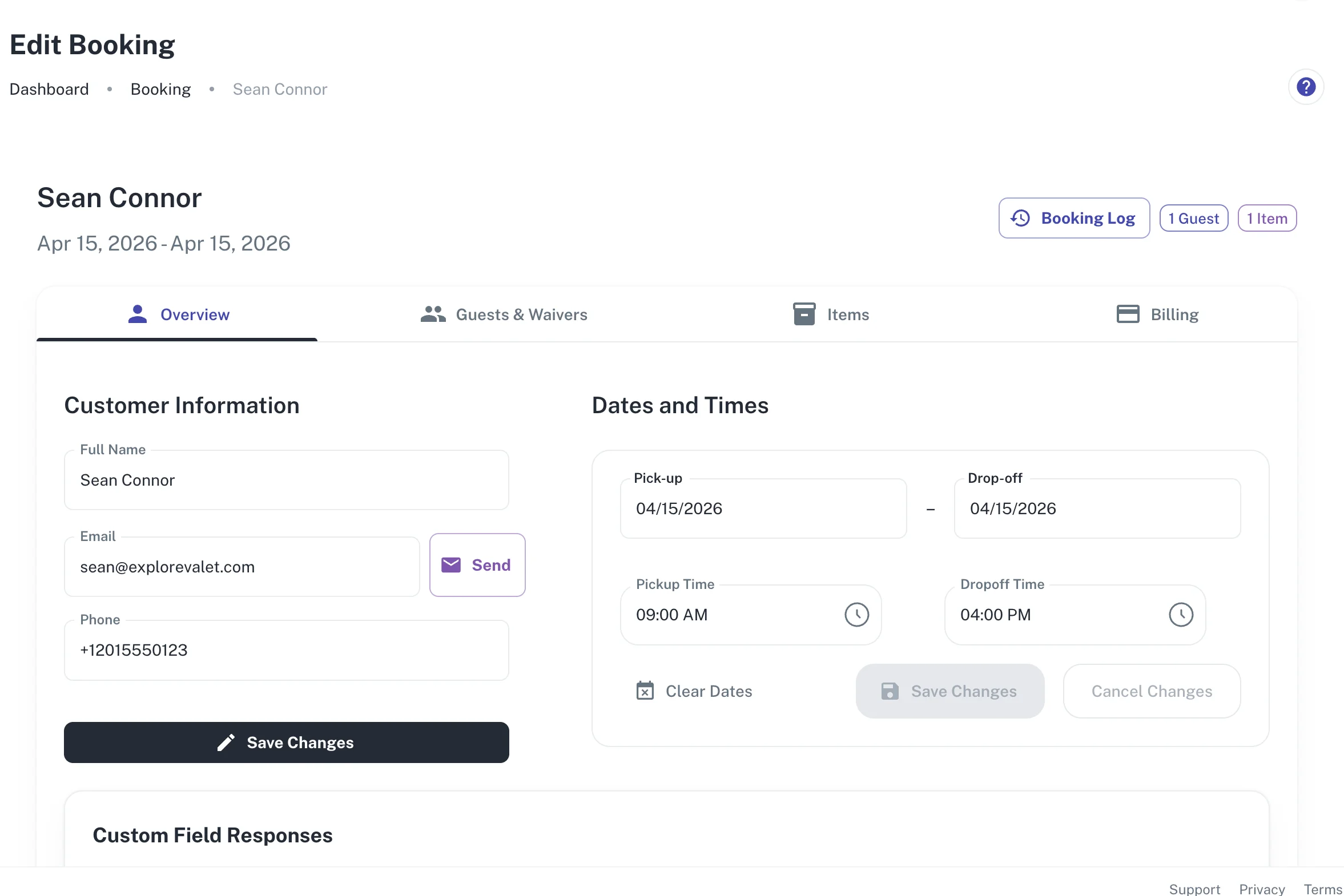Switch to the Guests & Waivers tab
This screenshot has height=896, width=1344.
[521, 314]
